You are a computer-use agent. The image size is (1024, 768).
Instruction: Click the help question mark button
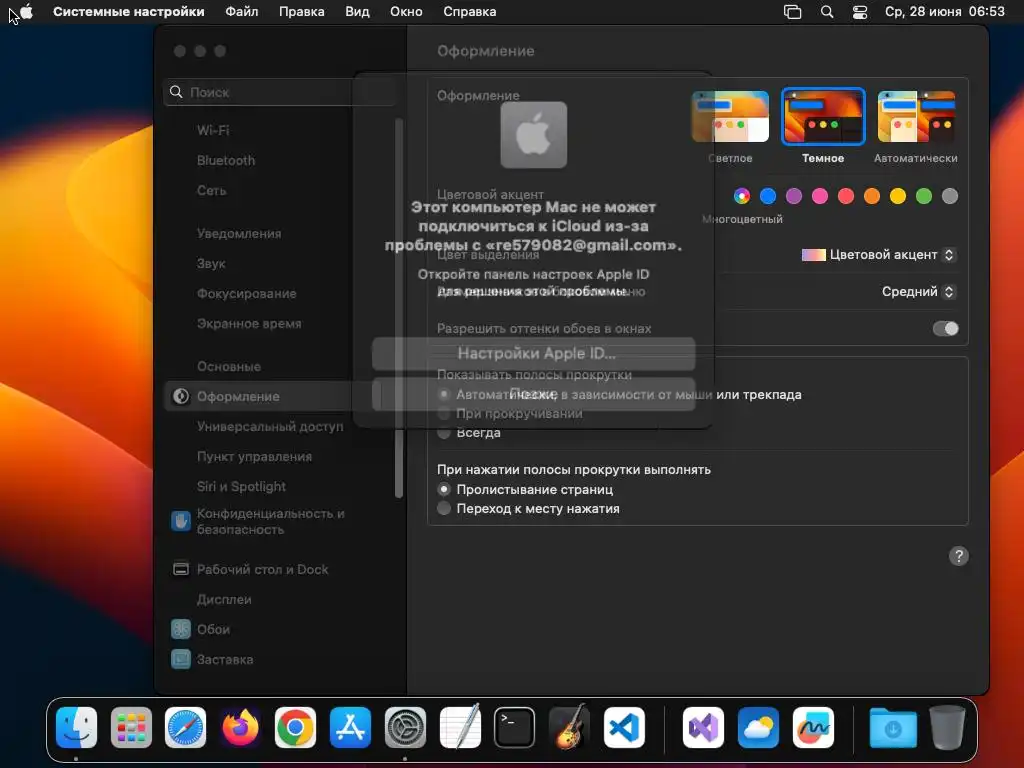click(958, 556)
